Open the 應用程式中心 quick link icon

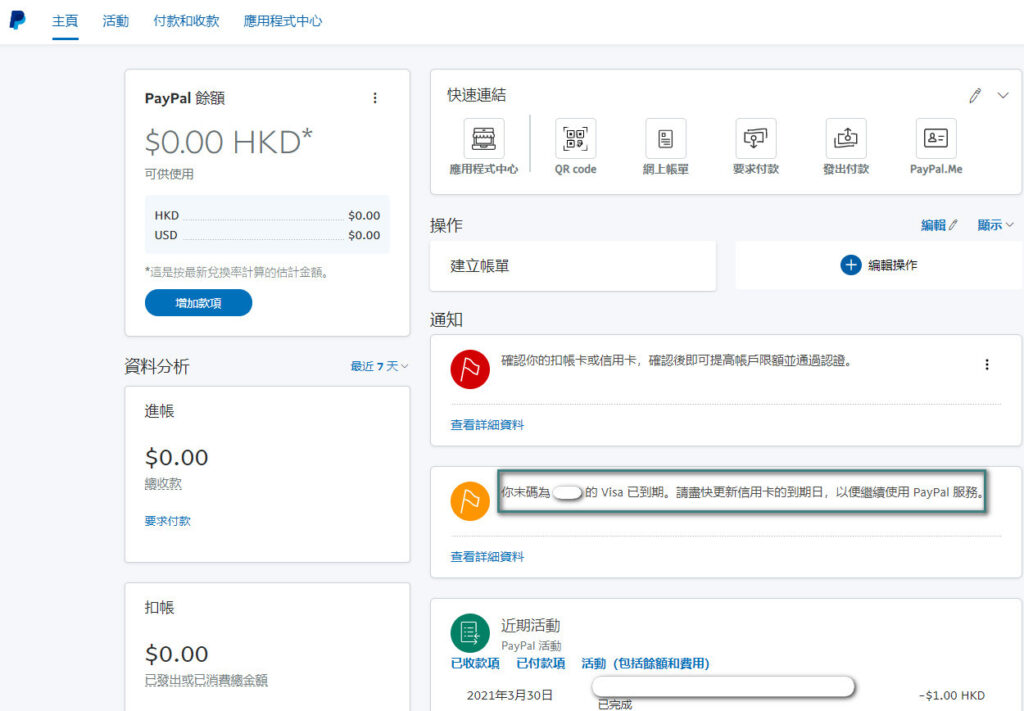pos(484,138)
